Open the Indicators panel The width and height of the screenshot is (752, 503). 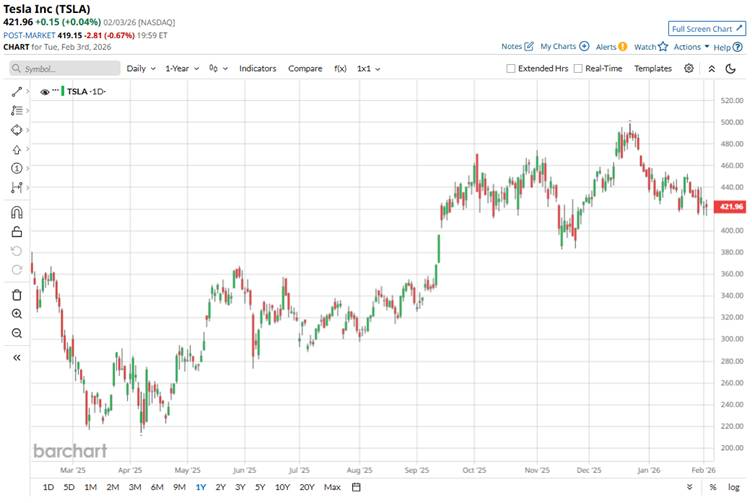tap(258, 69)
